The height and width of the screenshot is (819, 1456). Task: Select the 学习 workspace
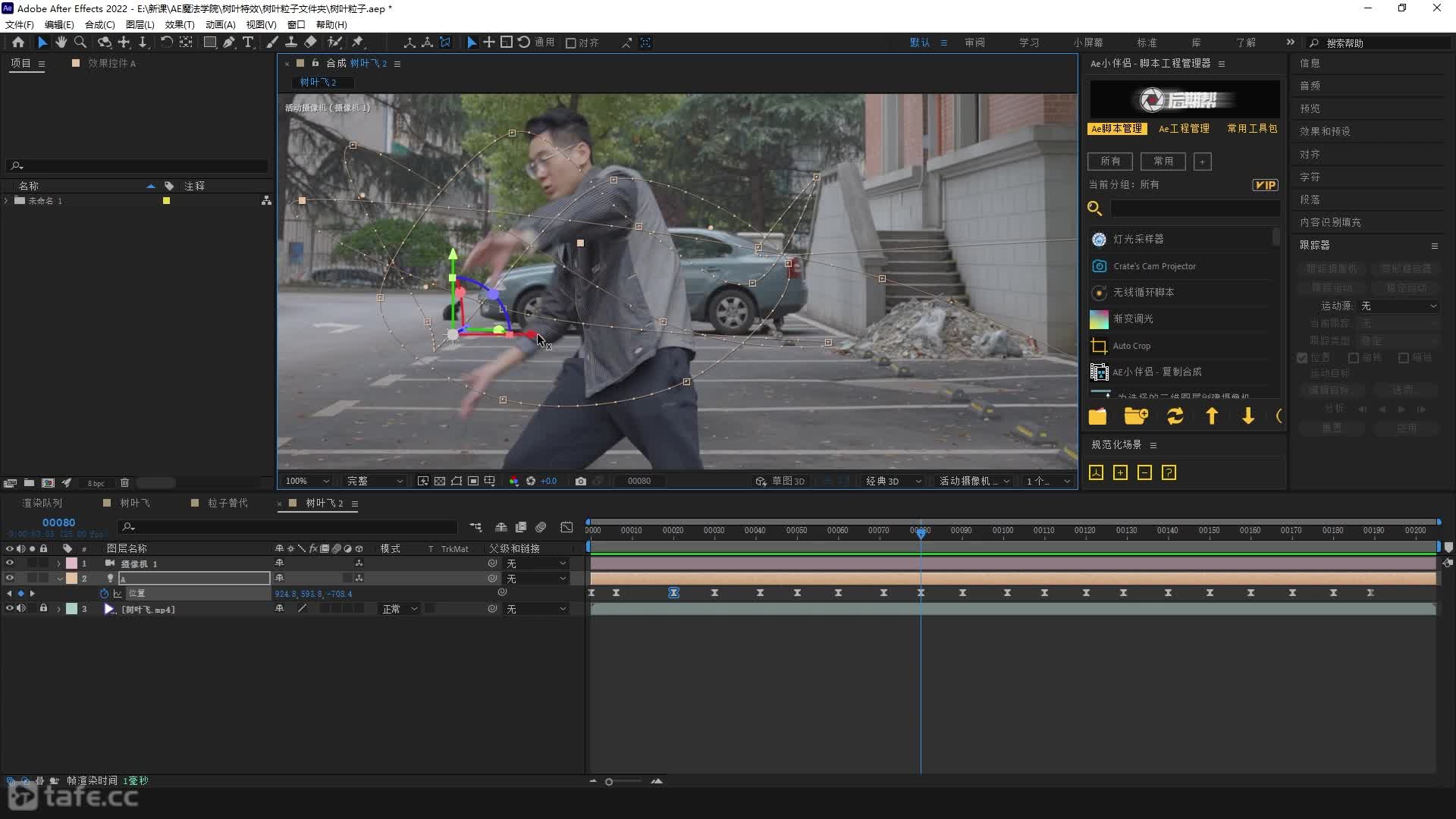tap(1029, 42)
